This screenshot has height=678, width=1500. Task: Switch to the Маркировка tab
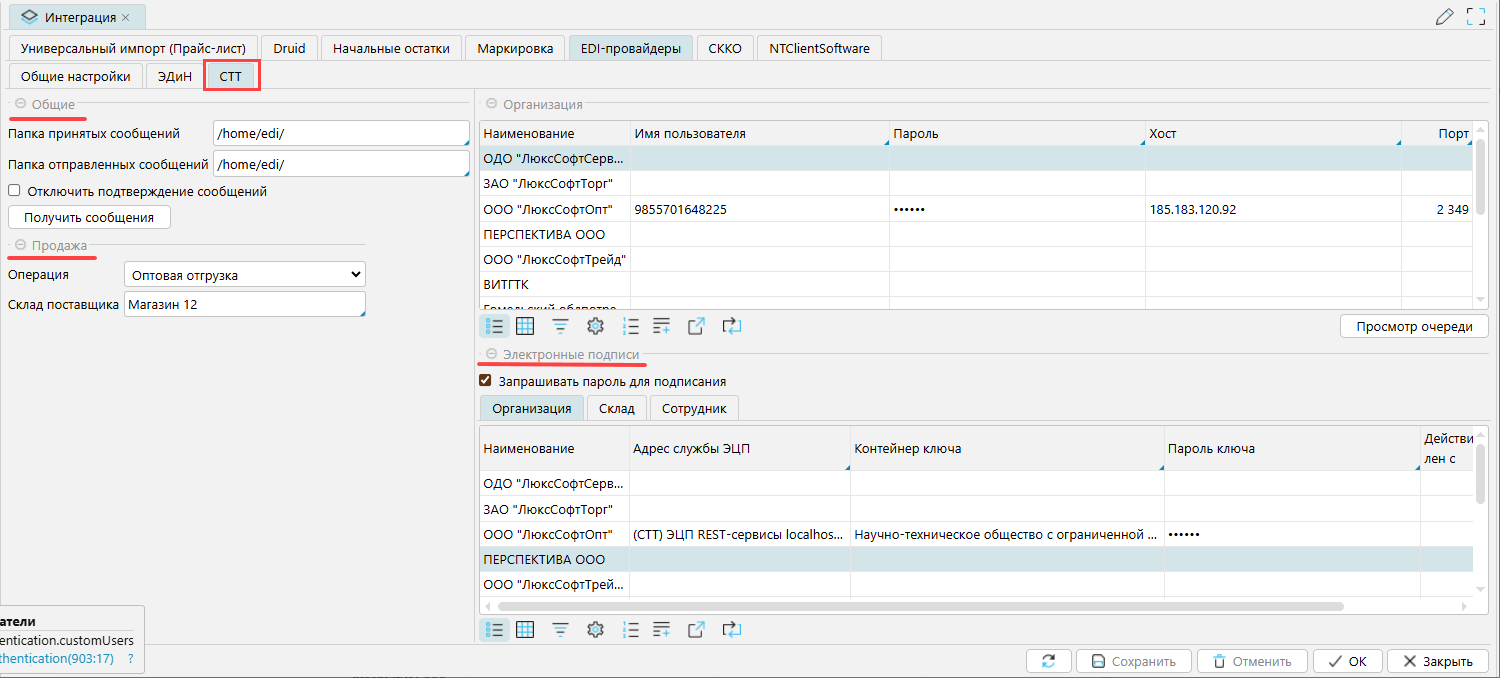[515, 48]
